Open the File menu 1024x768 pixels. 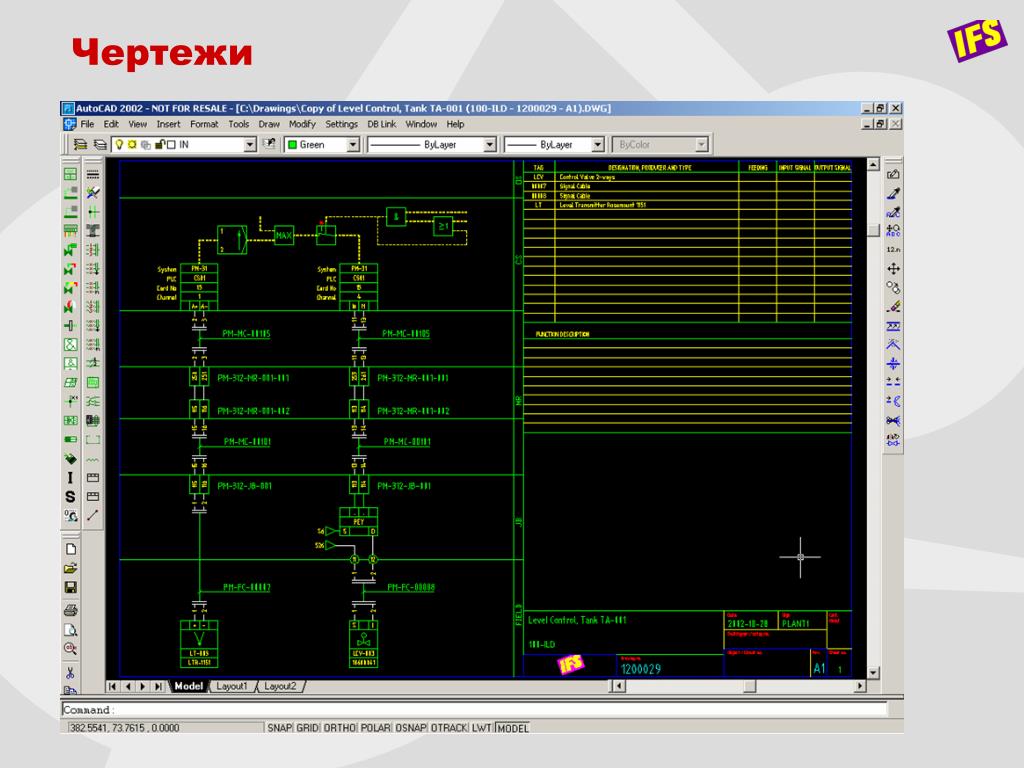pos(87,124)
